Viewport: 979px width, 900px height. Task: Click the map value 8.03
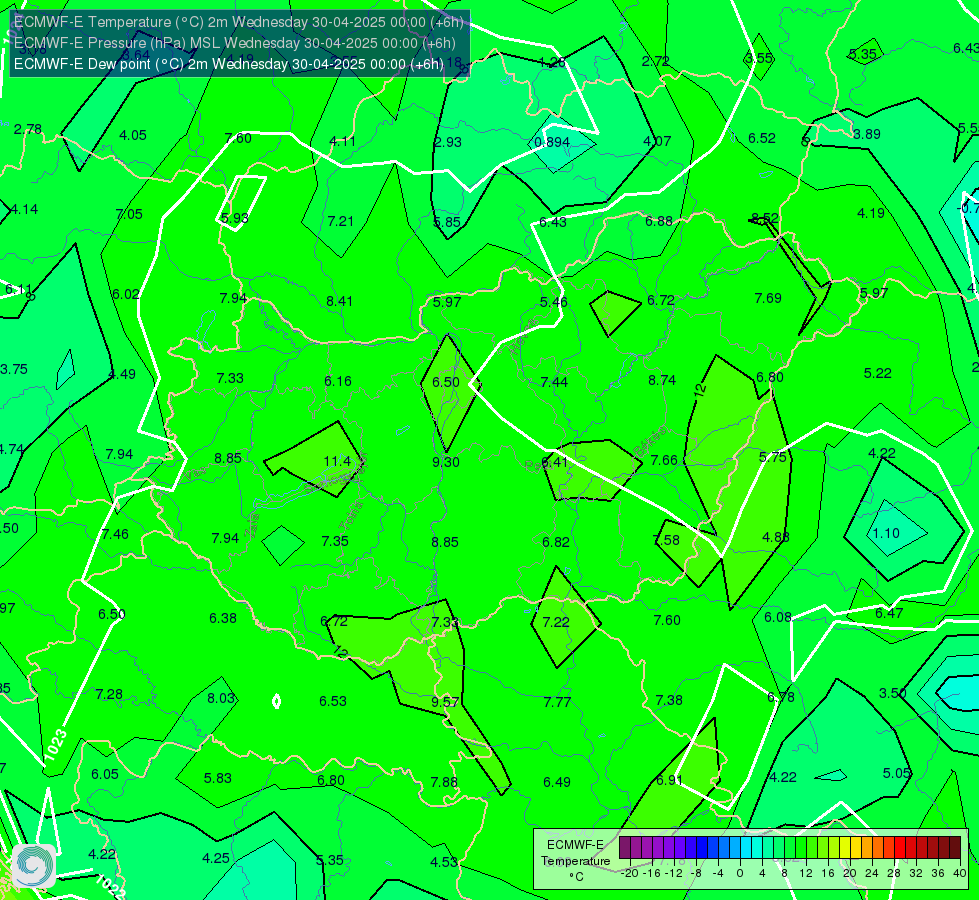pyautogui.click(x=220, y=698)
